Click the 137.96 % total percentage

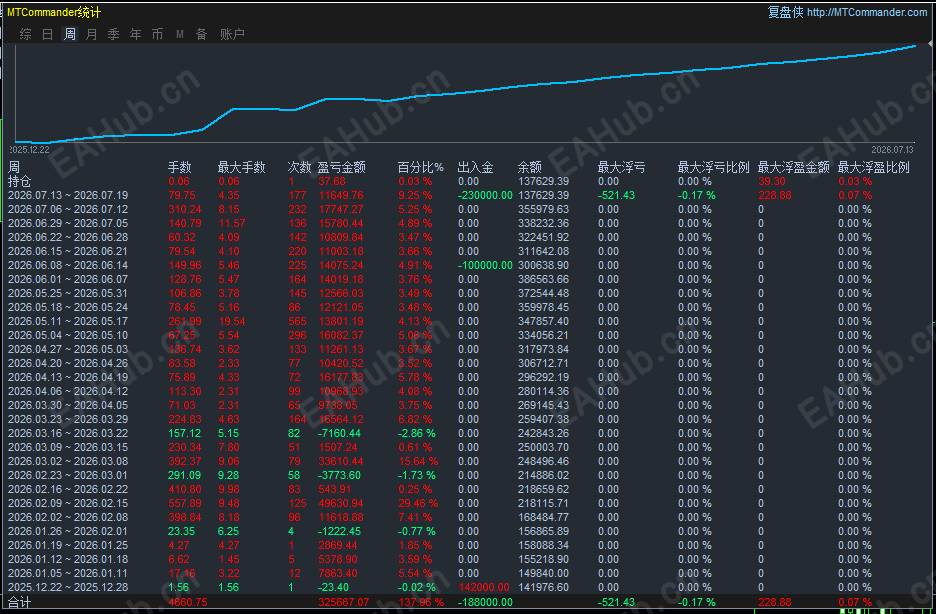[421, 603]
